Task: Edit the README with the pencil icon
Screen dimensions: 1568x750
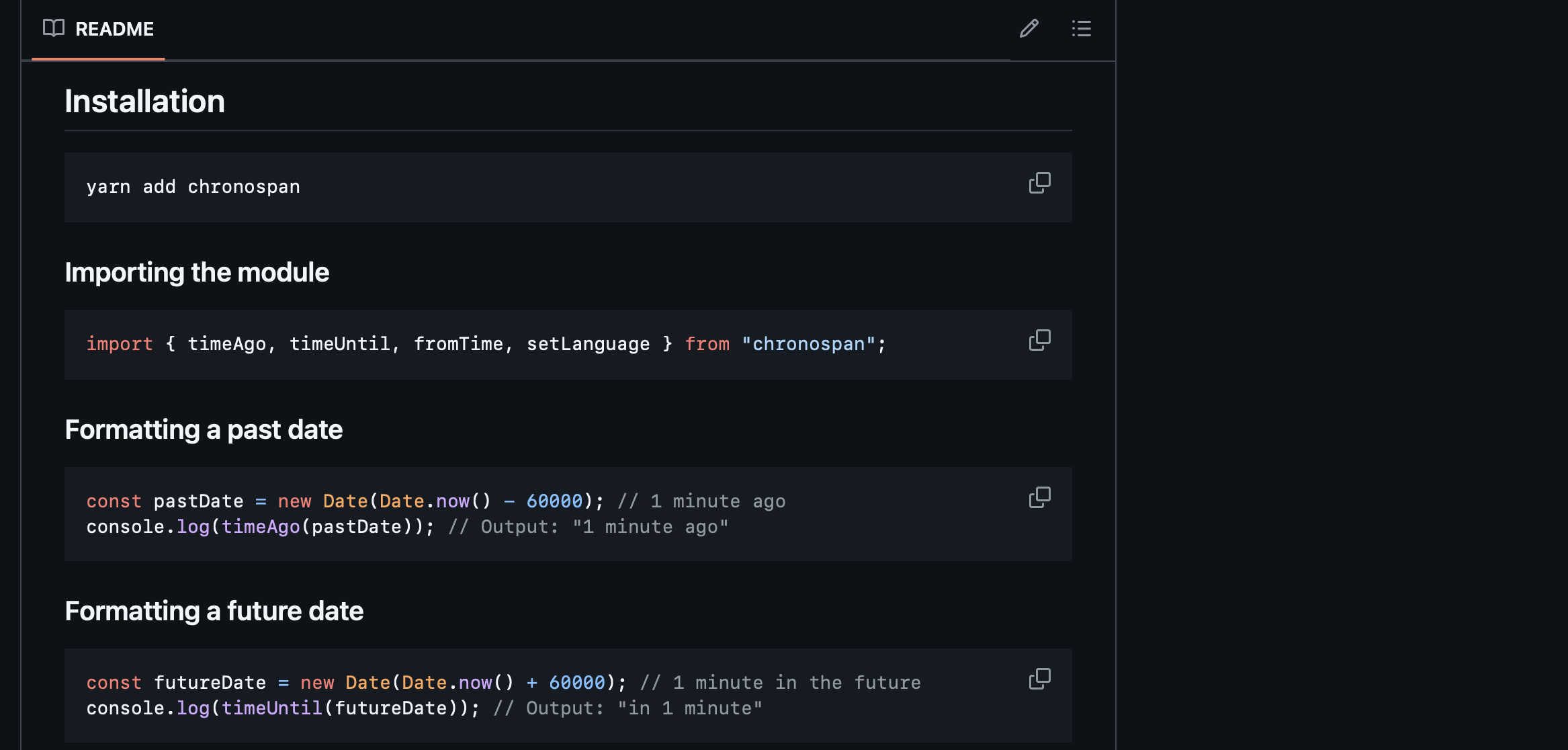Action: pyautogui.click(x=1029, y=28)
